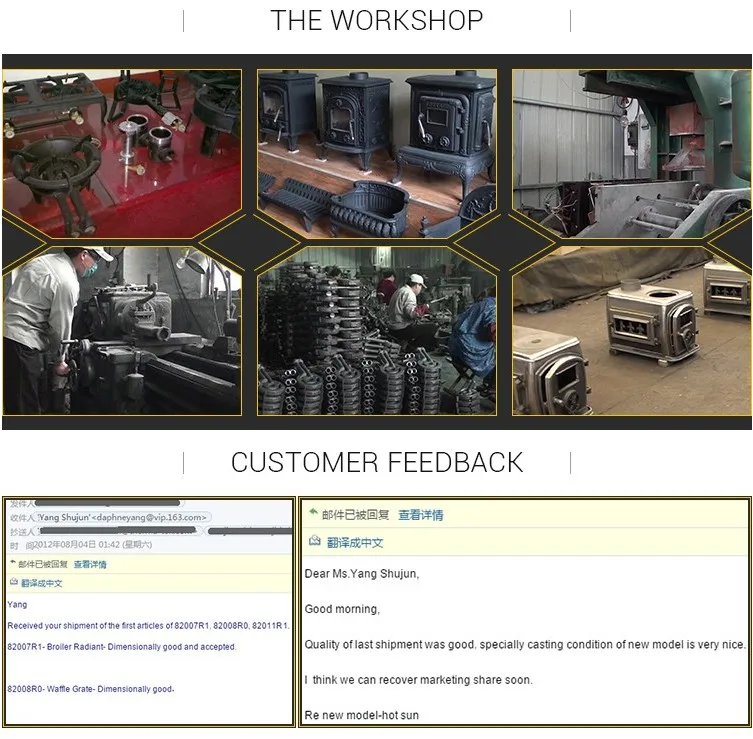
Task: Click the reply arrow icon in right email
Action: [313, 514]
